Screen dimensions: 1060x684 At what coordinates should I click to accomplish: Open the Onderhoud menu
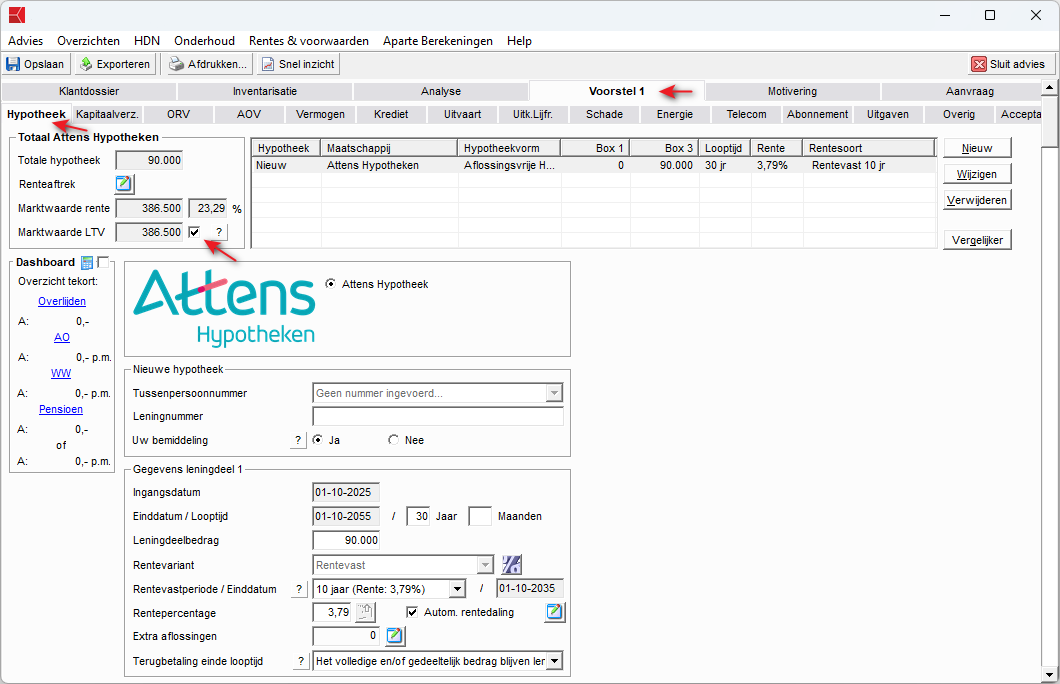(204, 41)
